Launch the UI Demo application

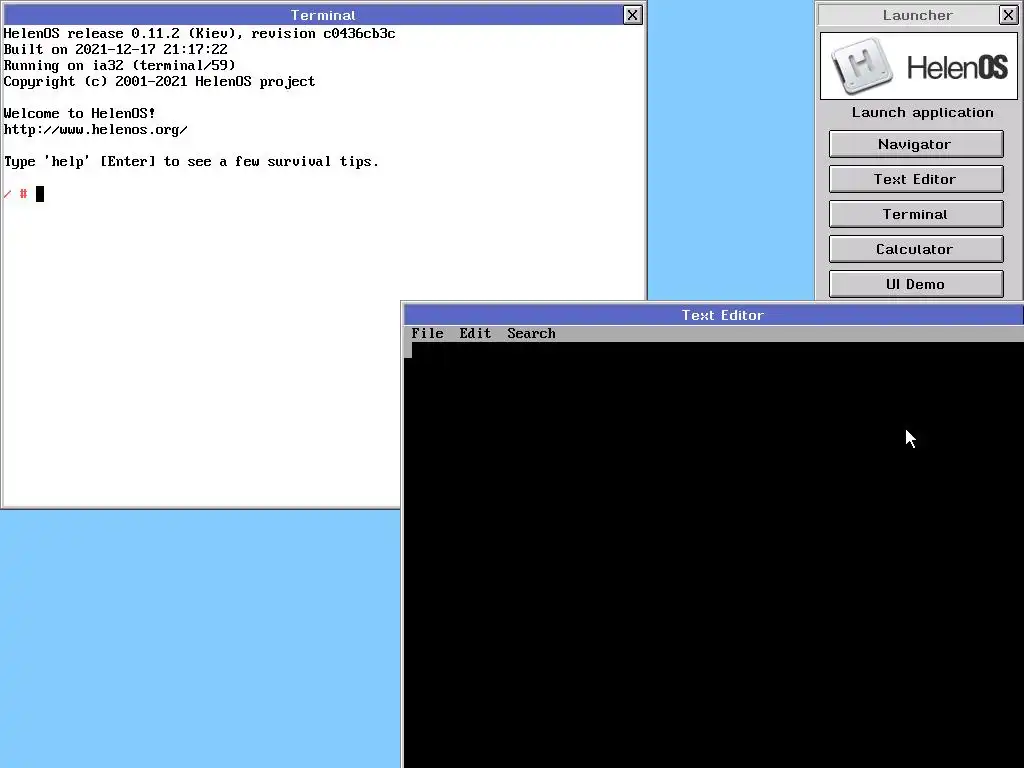click(x=916, y=284)
